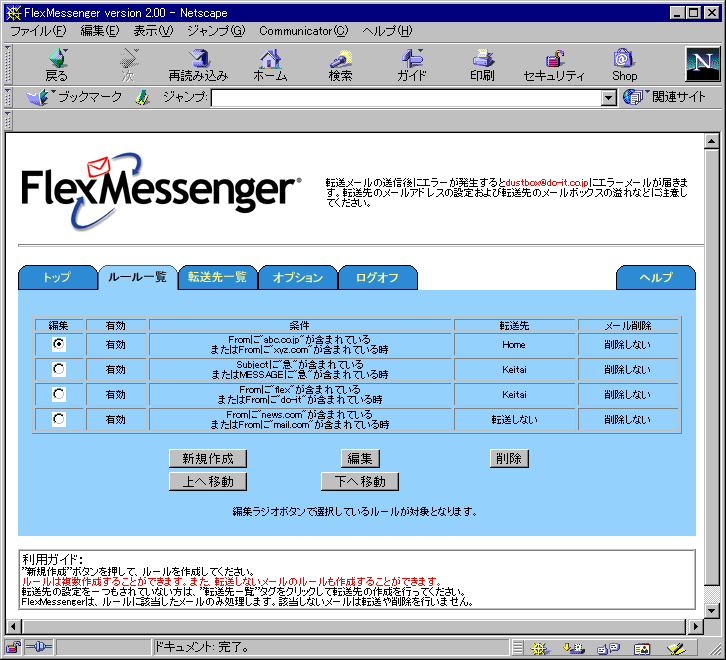The height and width of the screenshot is (660, 726).
Task: Open the ファイル(F) menu
Action: [38, 31]
